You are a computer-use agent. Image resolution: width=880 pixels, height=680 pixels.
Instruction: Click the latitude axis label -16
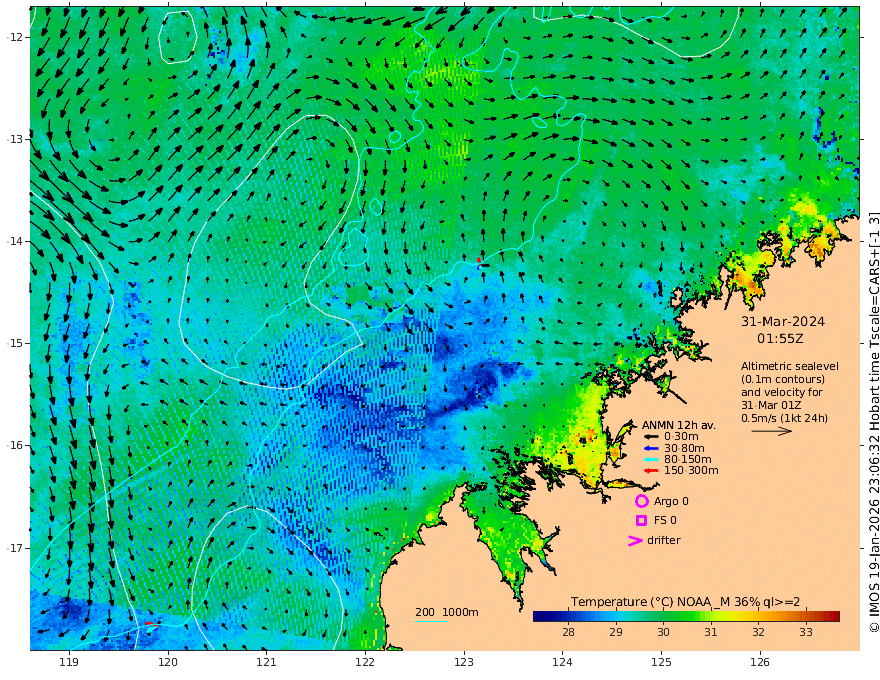pyautogui.click(x=15, y=445)
